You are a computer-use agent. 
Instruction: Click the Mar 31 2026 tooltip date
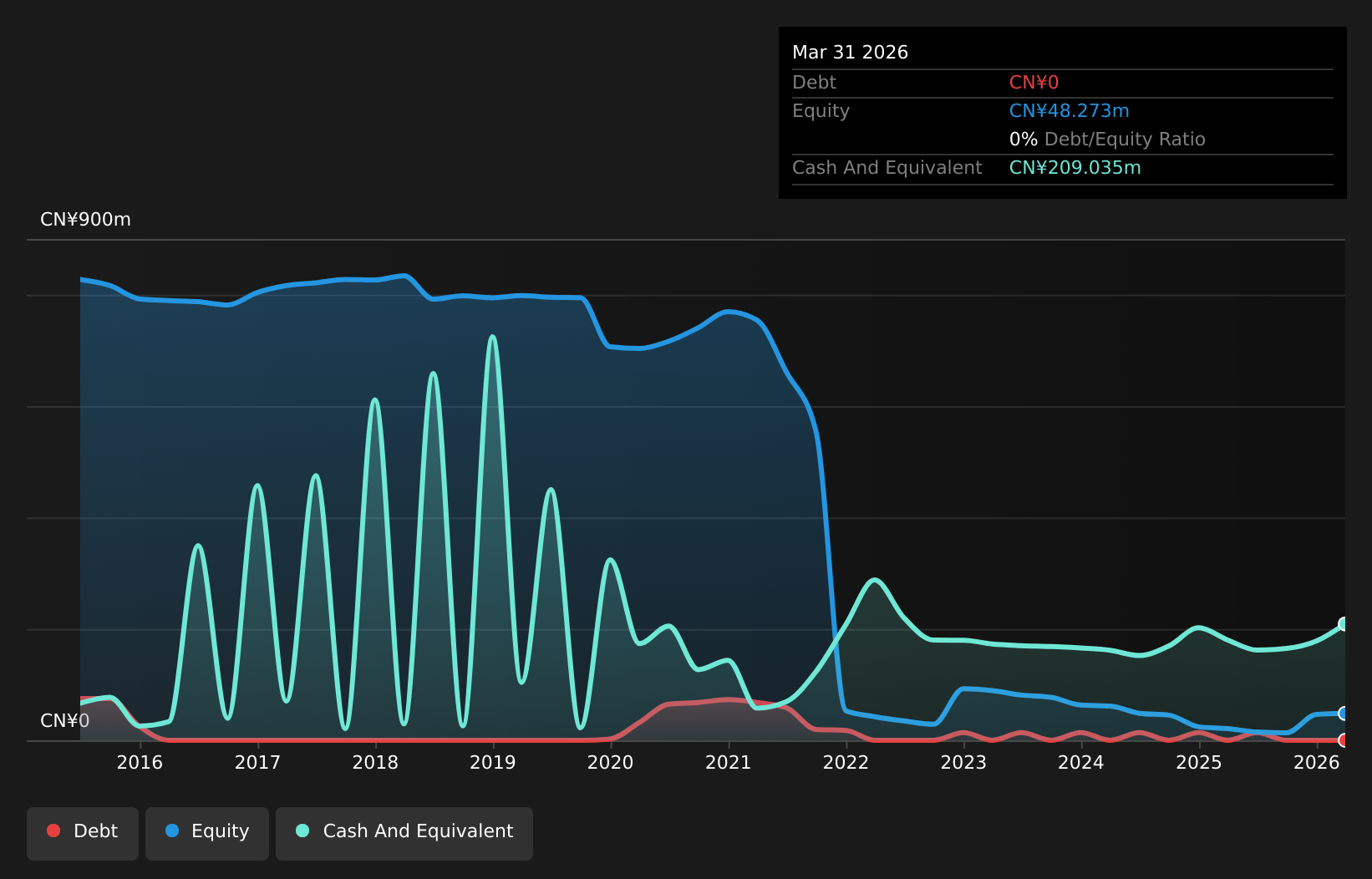[850, 53]
